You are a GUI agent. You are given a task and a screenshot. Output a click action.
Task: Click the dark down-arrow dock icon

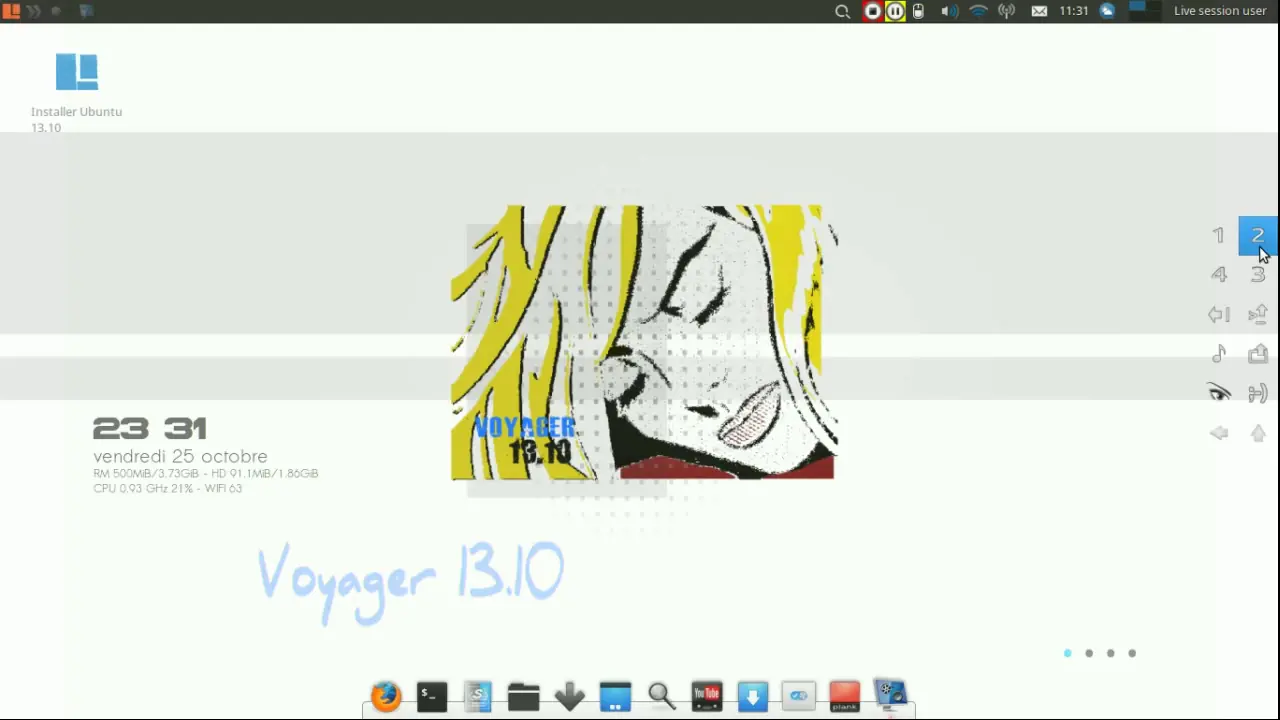[570, 696]
